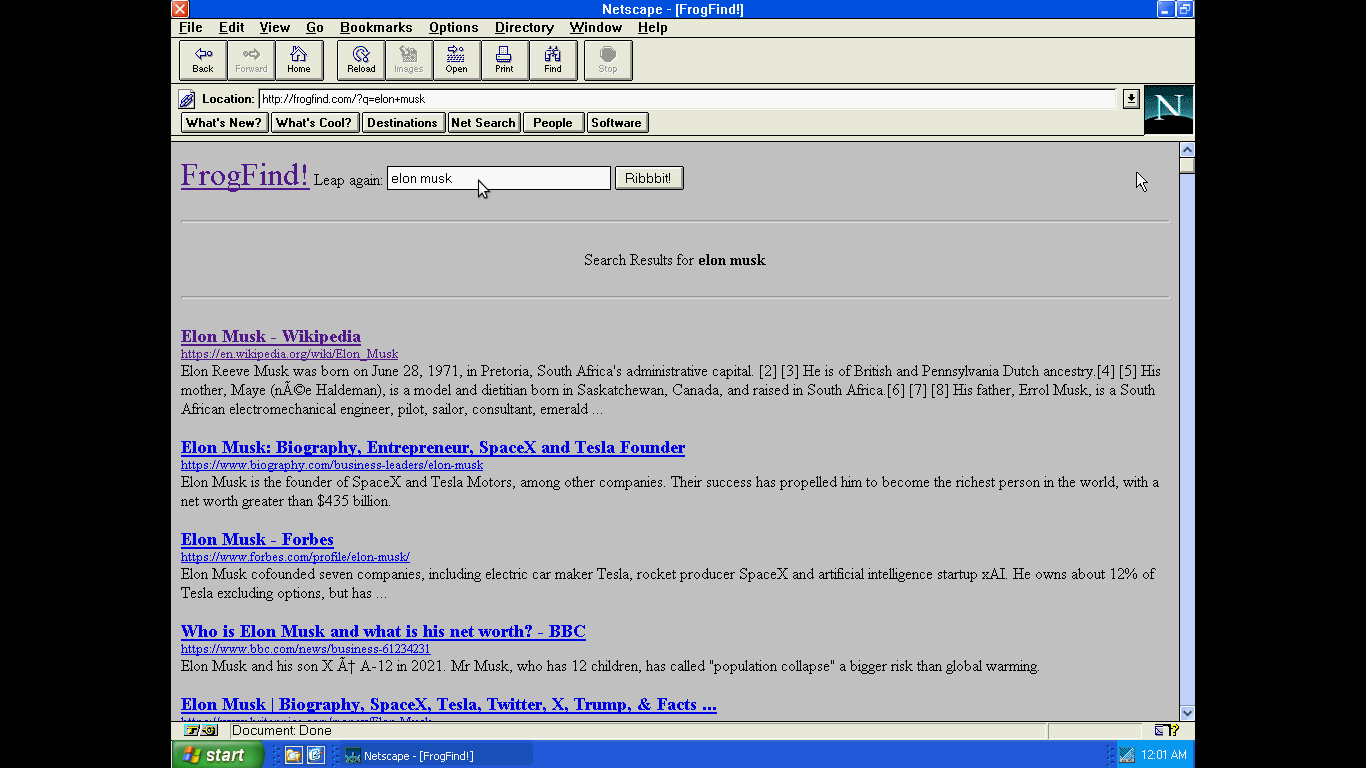Click the 'Search Results for elon musk' heading

click(675, 260)
